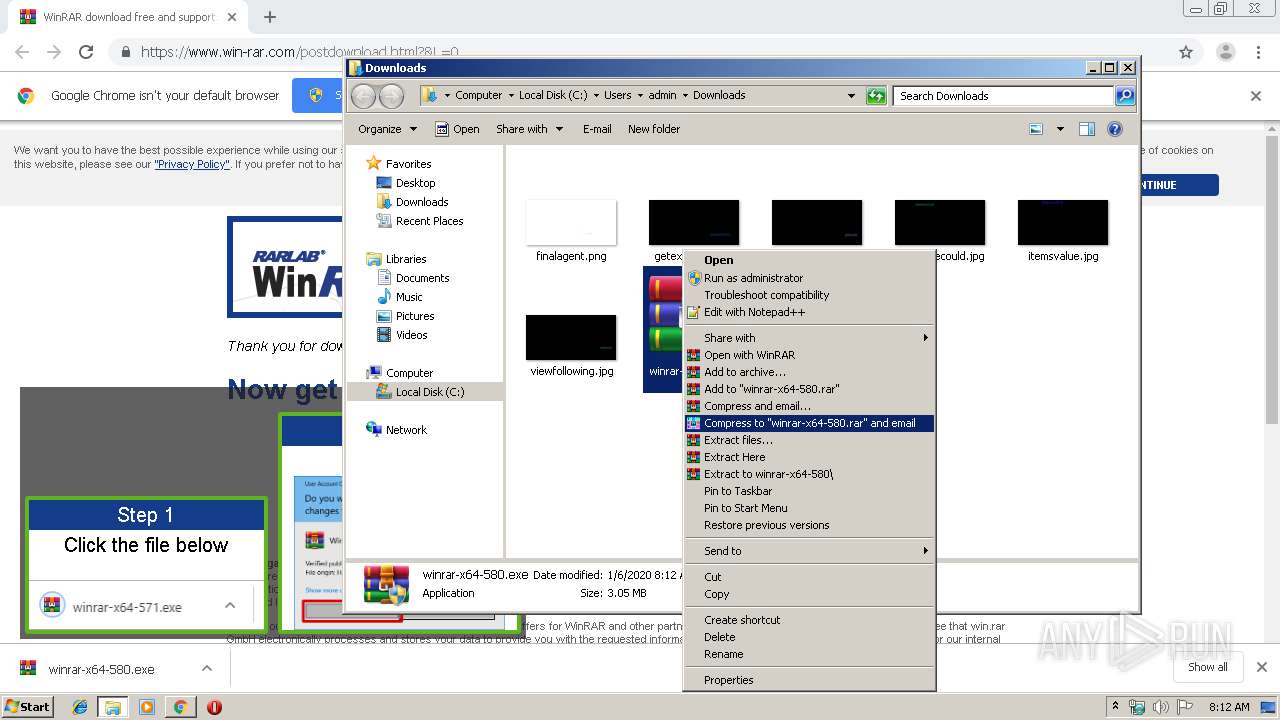Viewport: 1280px width, 720px height.
Task: Expand the address bar history dropdown
Action: coord(851,96)
